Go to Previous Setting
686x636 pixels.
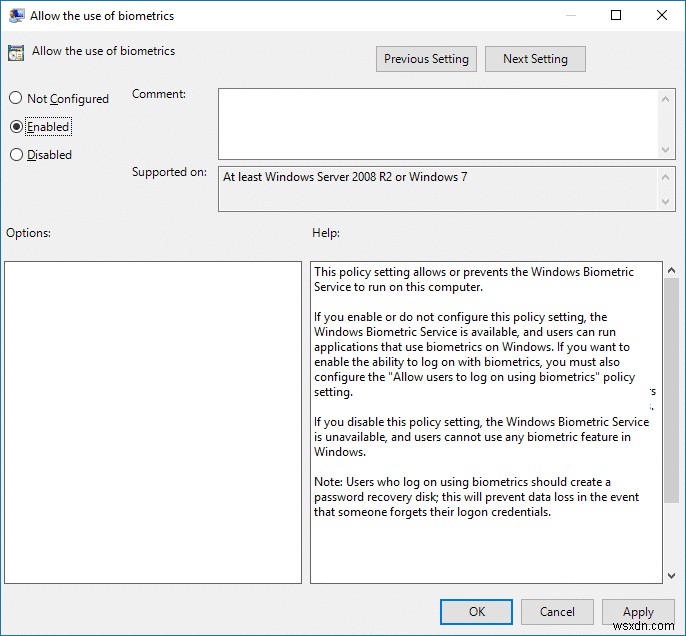426,59
